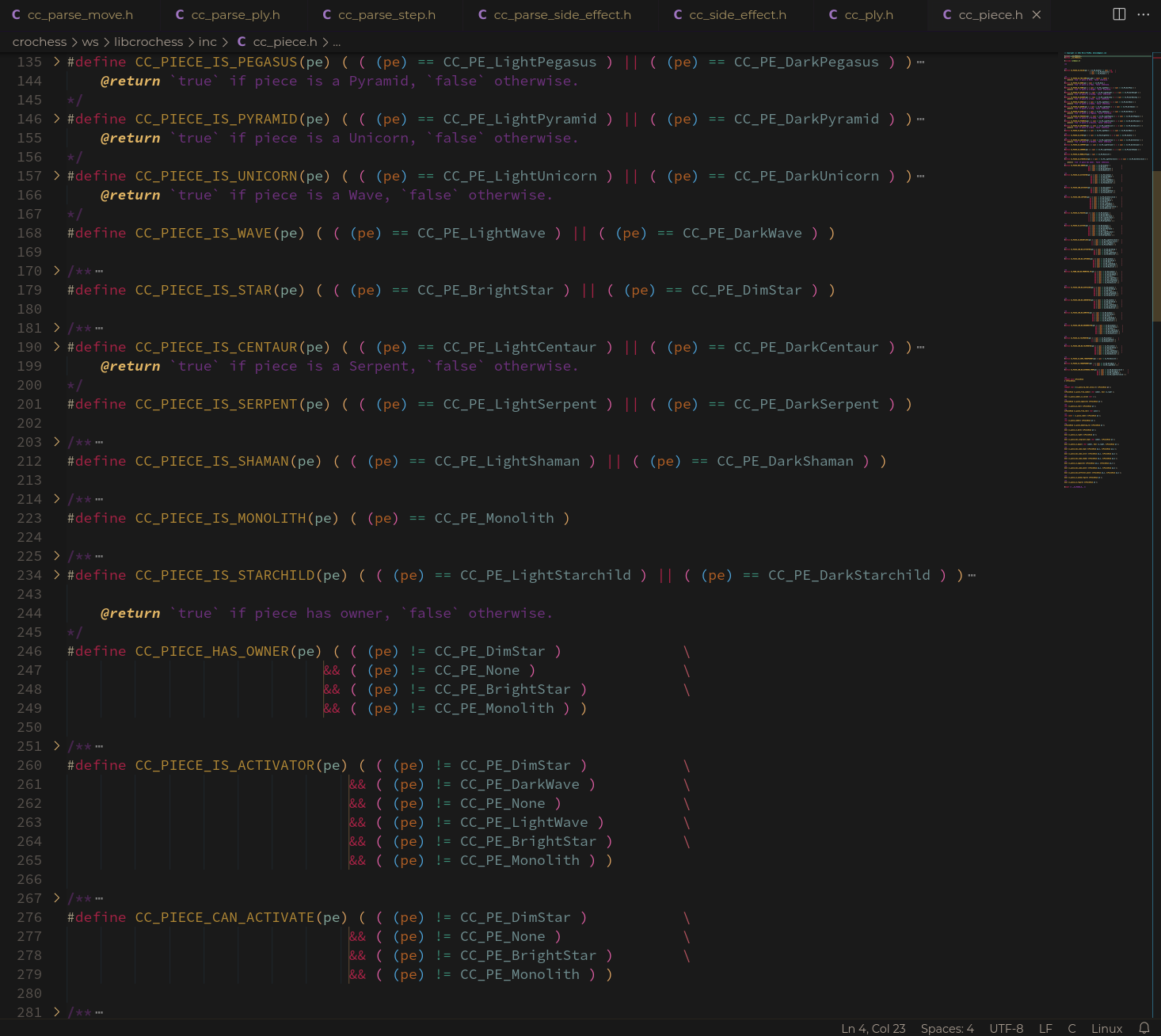Click the C icon on cc_parse_step.h tab
The width and height of the screenshot is (1161, 1036).
point(326,14)
